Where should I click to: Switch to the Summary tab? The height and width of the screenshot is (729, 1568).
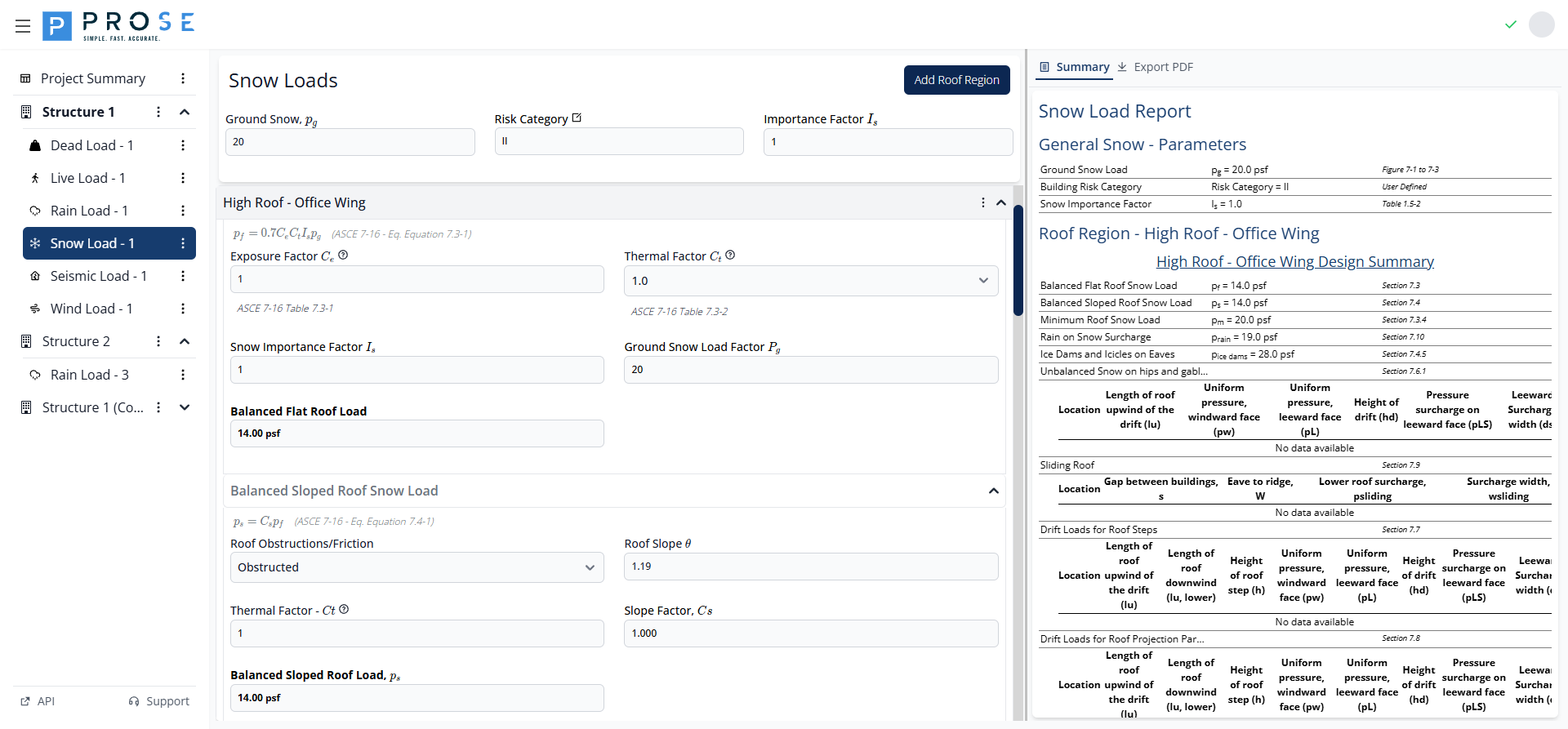pos(1074,67)
